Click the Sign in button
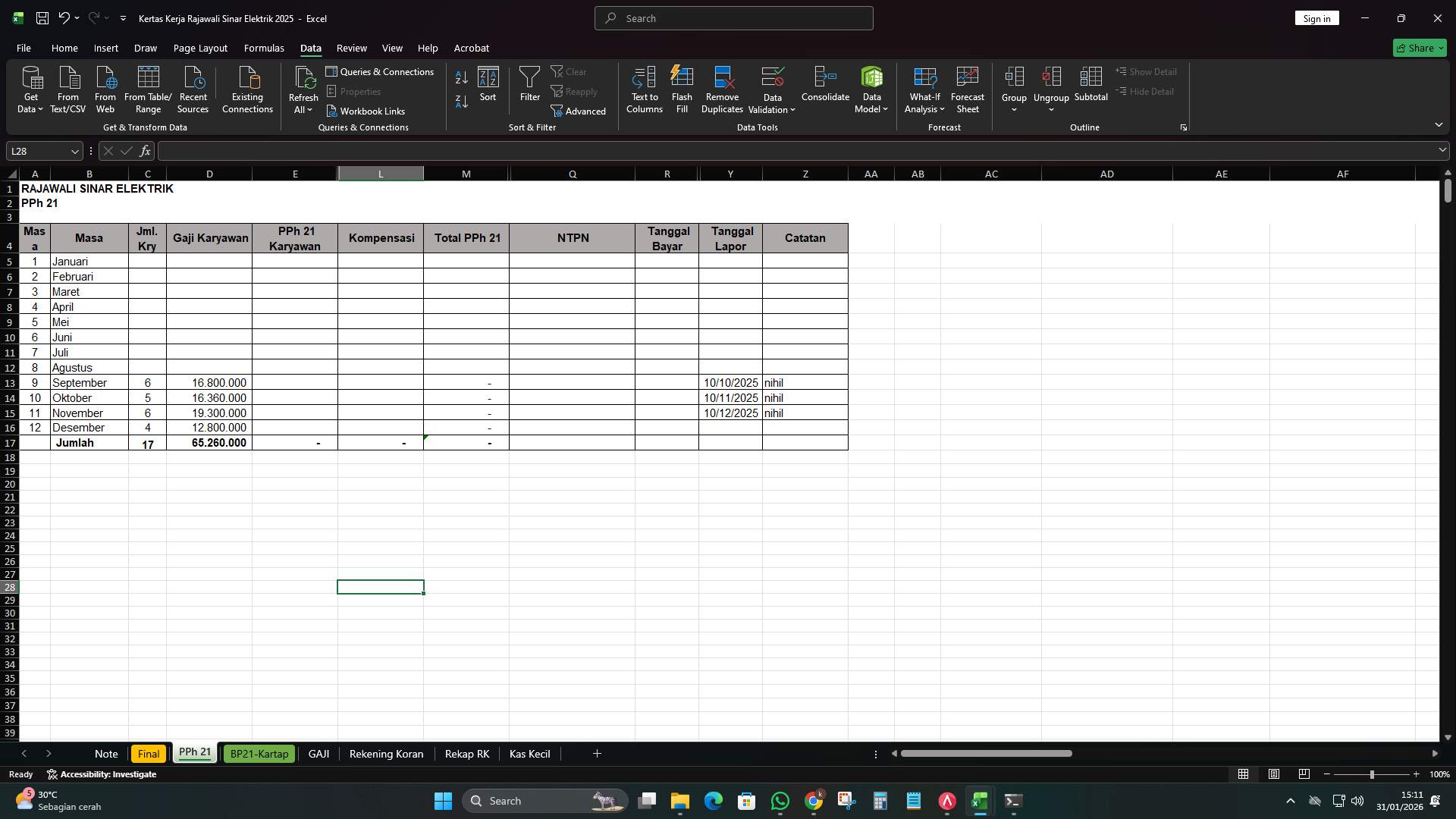1456x819 pixels. tap(1316, 17)
